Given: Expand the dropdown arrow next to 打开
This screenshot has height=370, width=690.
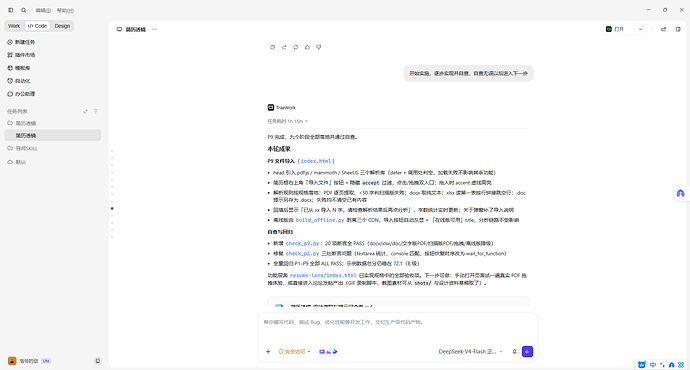Looking at the screenshot, I should (x=640, y=29).
